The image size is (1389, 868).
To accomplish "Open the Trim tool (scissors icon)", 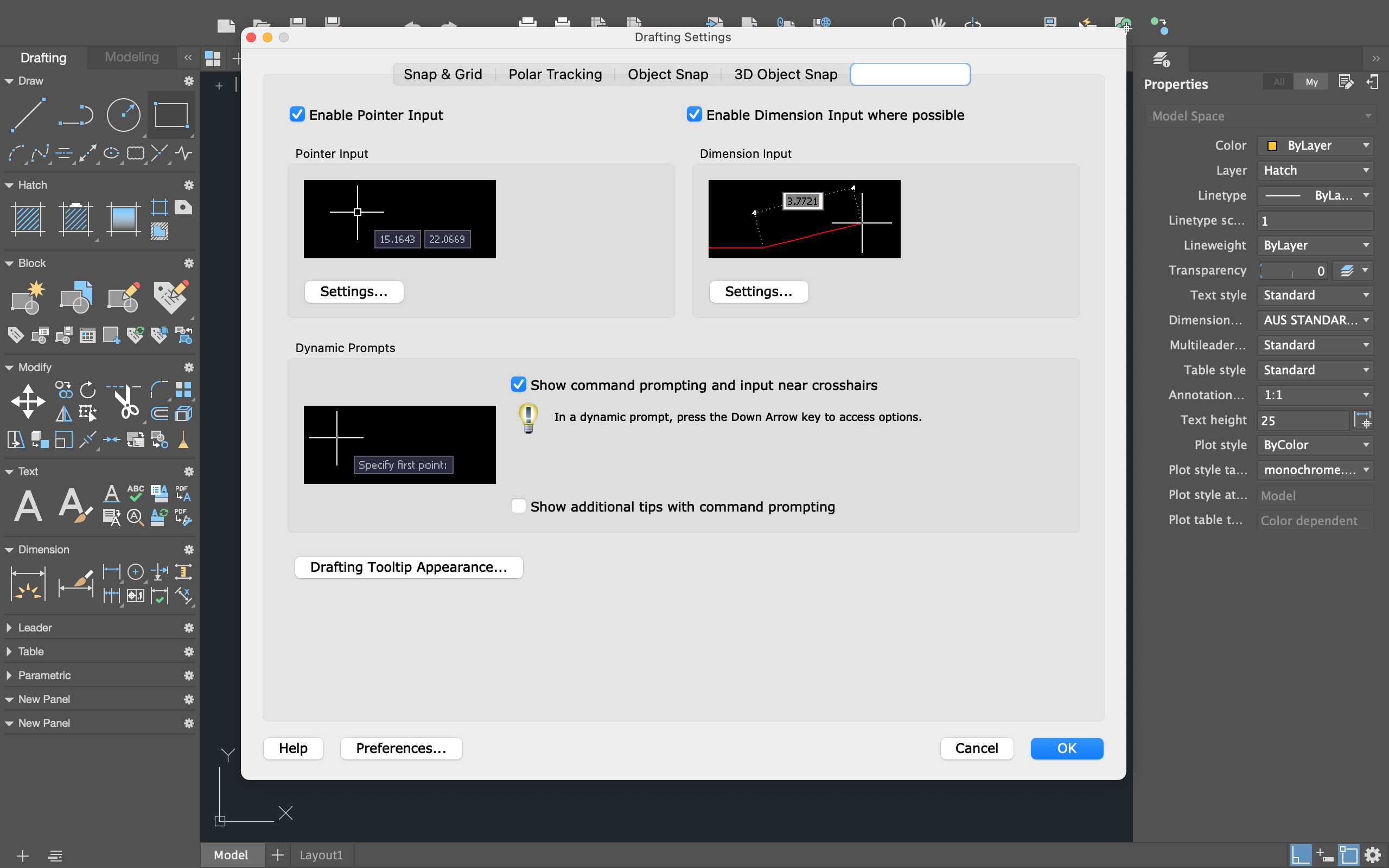I will point(125,401).
